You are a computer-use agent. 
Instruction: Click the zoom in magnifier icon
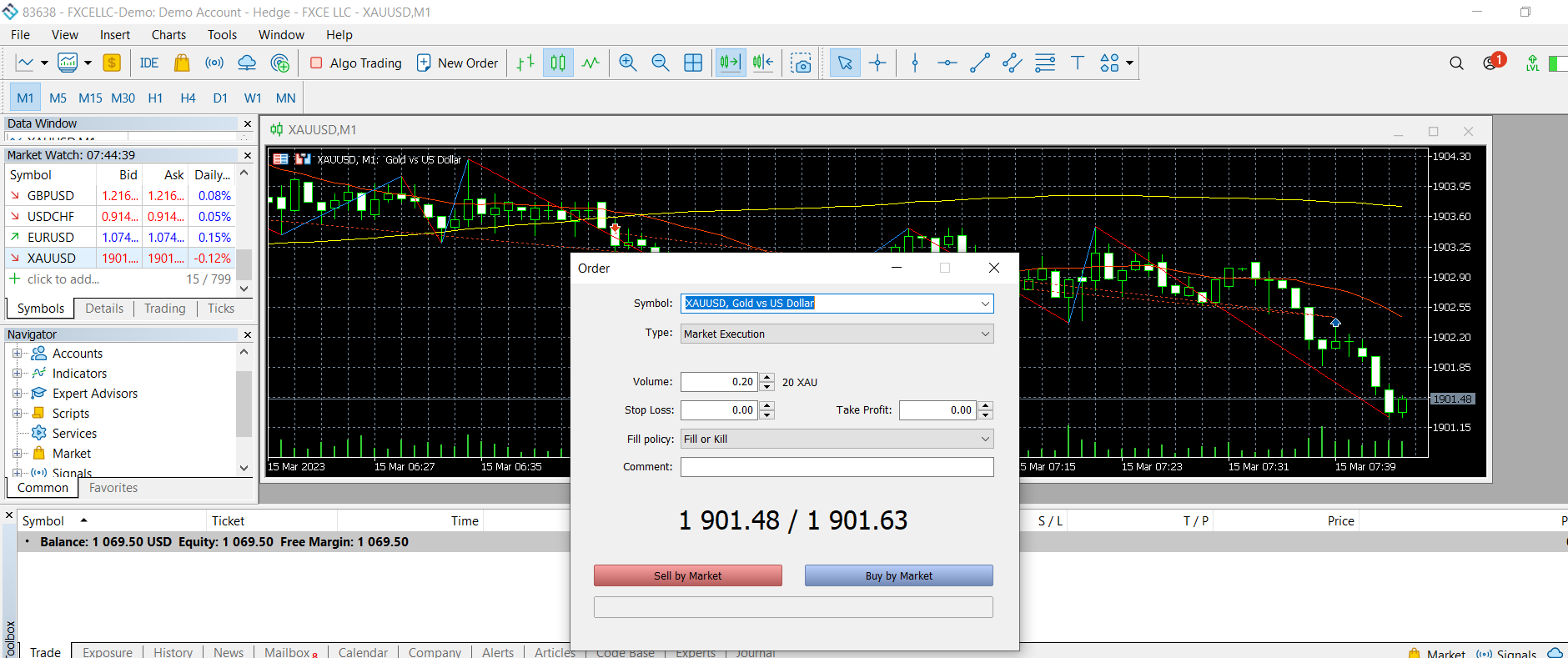pos(628,63)
